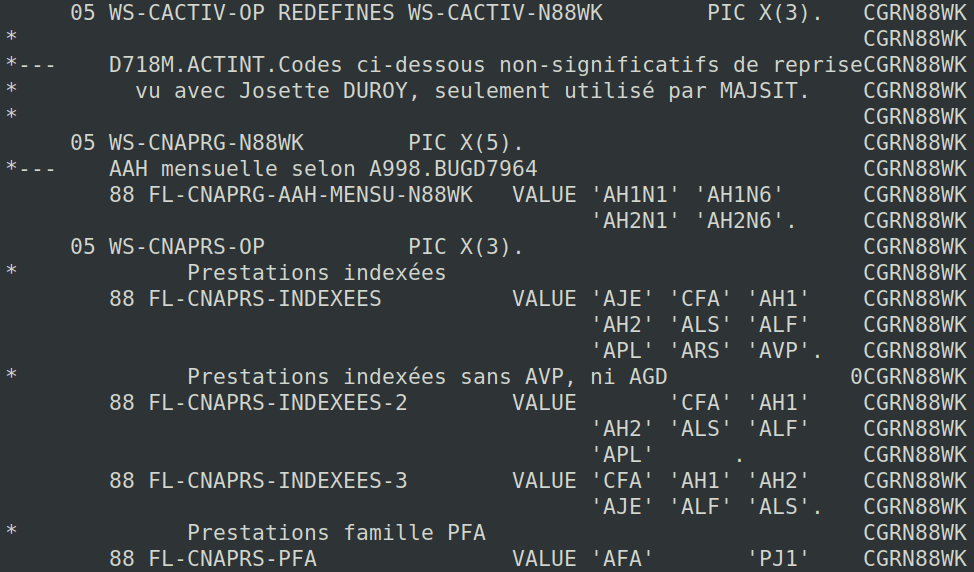
Task: Click the WS-CACTIV-OP data name
Action: 187,14
